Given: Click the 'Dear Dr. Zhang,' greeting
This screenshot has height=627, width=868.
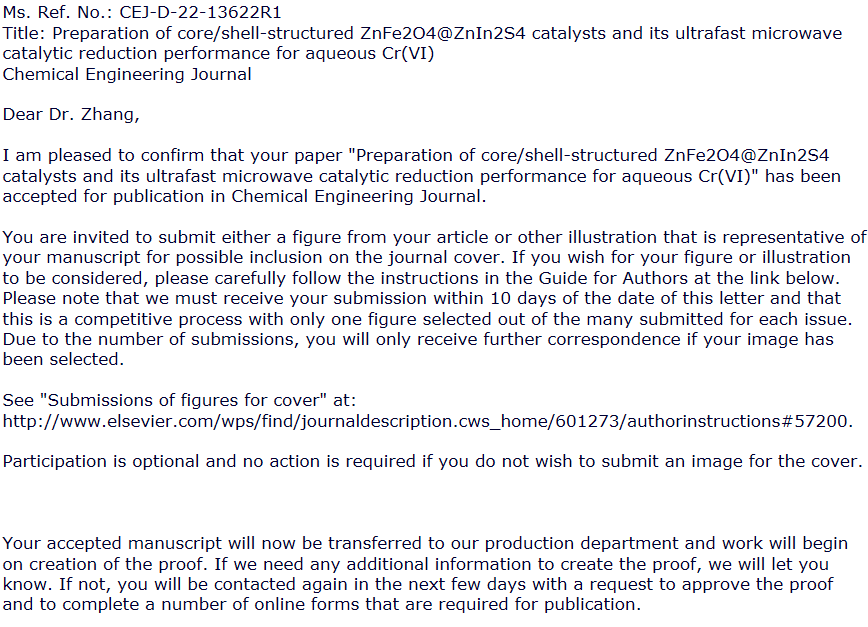Looking at the screenshot, I should [x=71, y=115].
